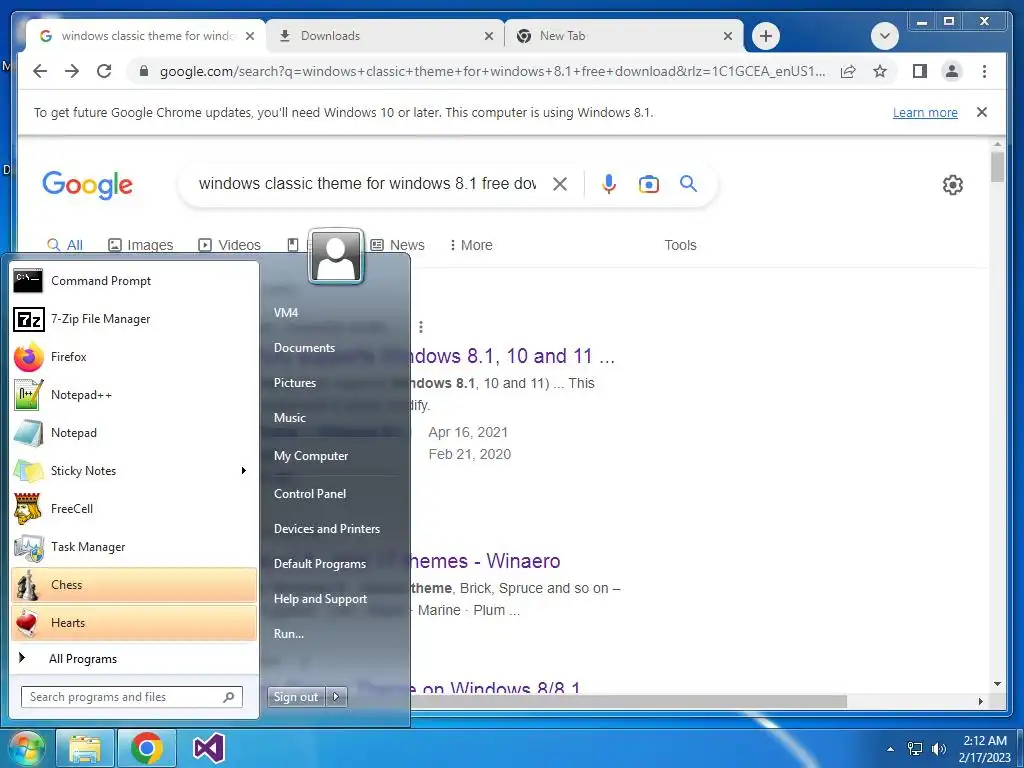
Task: Launch the Chess game
Action: point(134,584)
